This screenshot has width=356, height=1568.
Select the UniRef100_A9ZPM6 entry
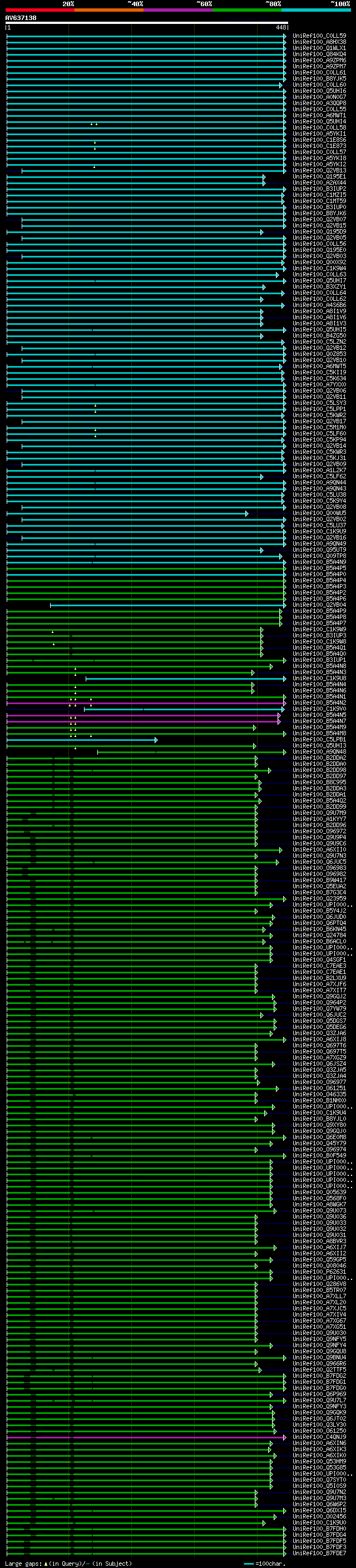coord(319,60)
